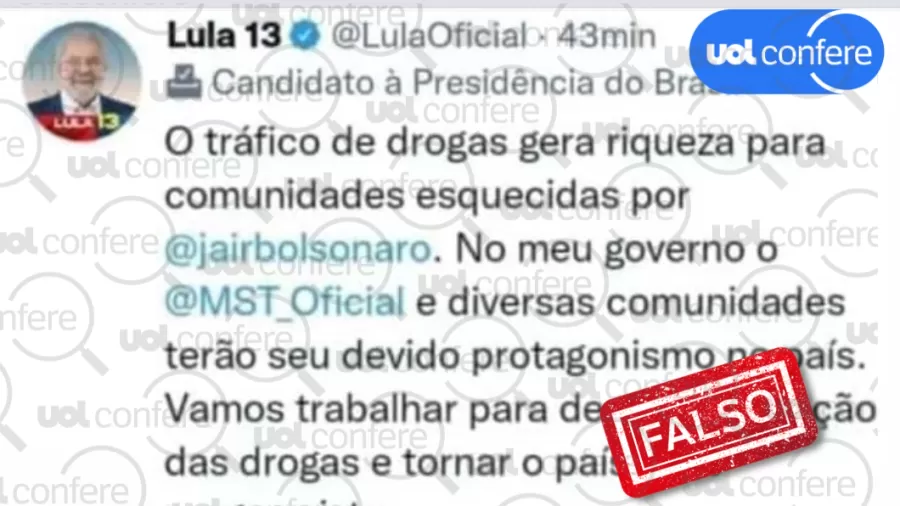This screenshot has width=900, height=506.
Task: Click the text No meu governo o
Action: pos(617,250)
